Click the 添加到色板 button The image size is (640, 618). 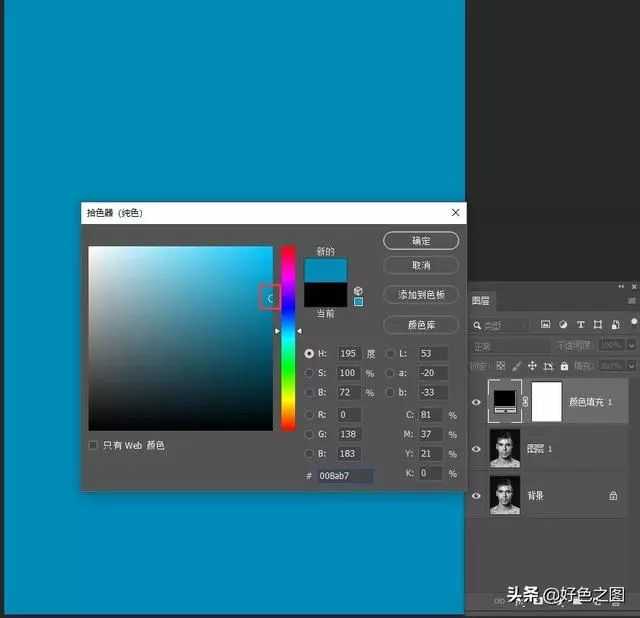[x=421, y=295]
